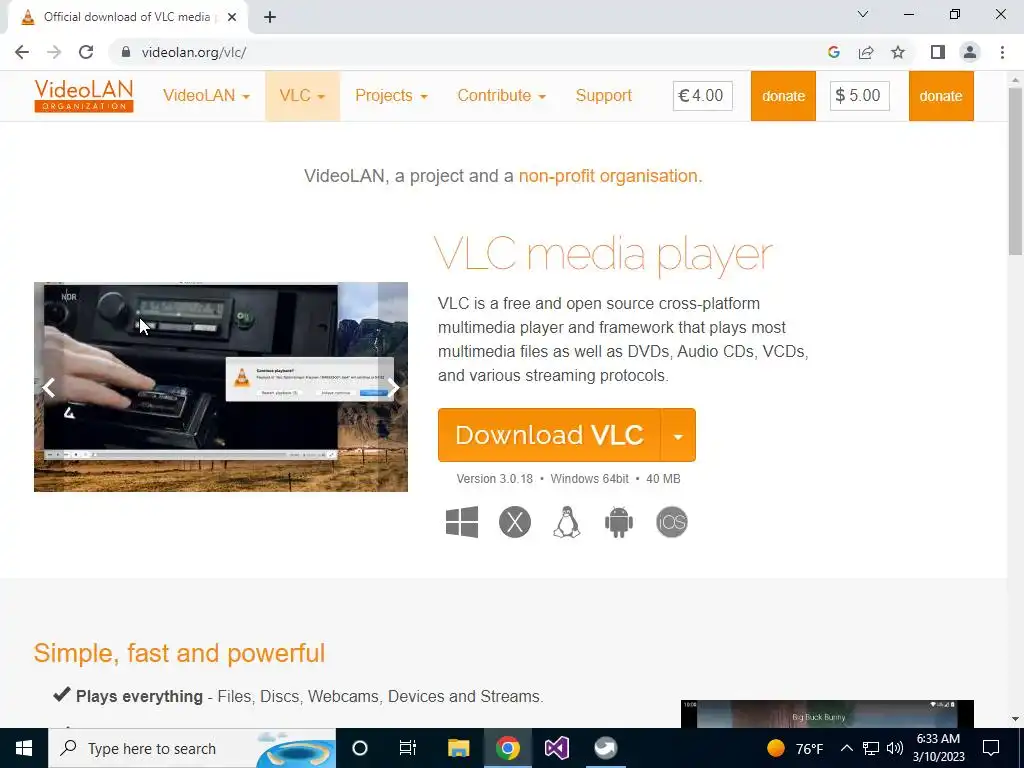
Task: Reload the videolan.org page
Action: (86, 52)
